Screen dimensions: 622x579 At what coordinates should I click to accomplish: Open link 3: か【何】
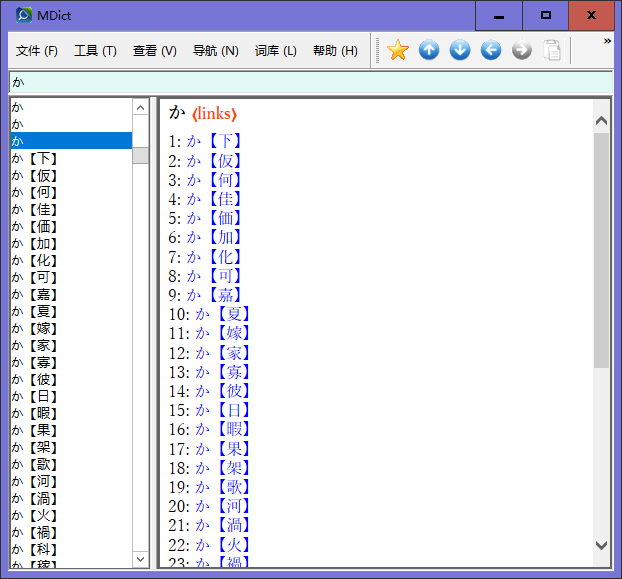click(214, 180)
